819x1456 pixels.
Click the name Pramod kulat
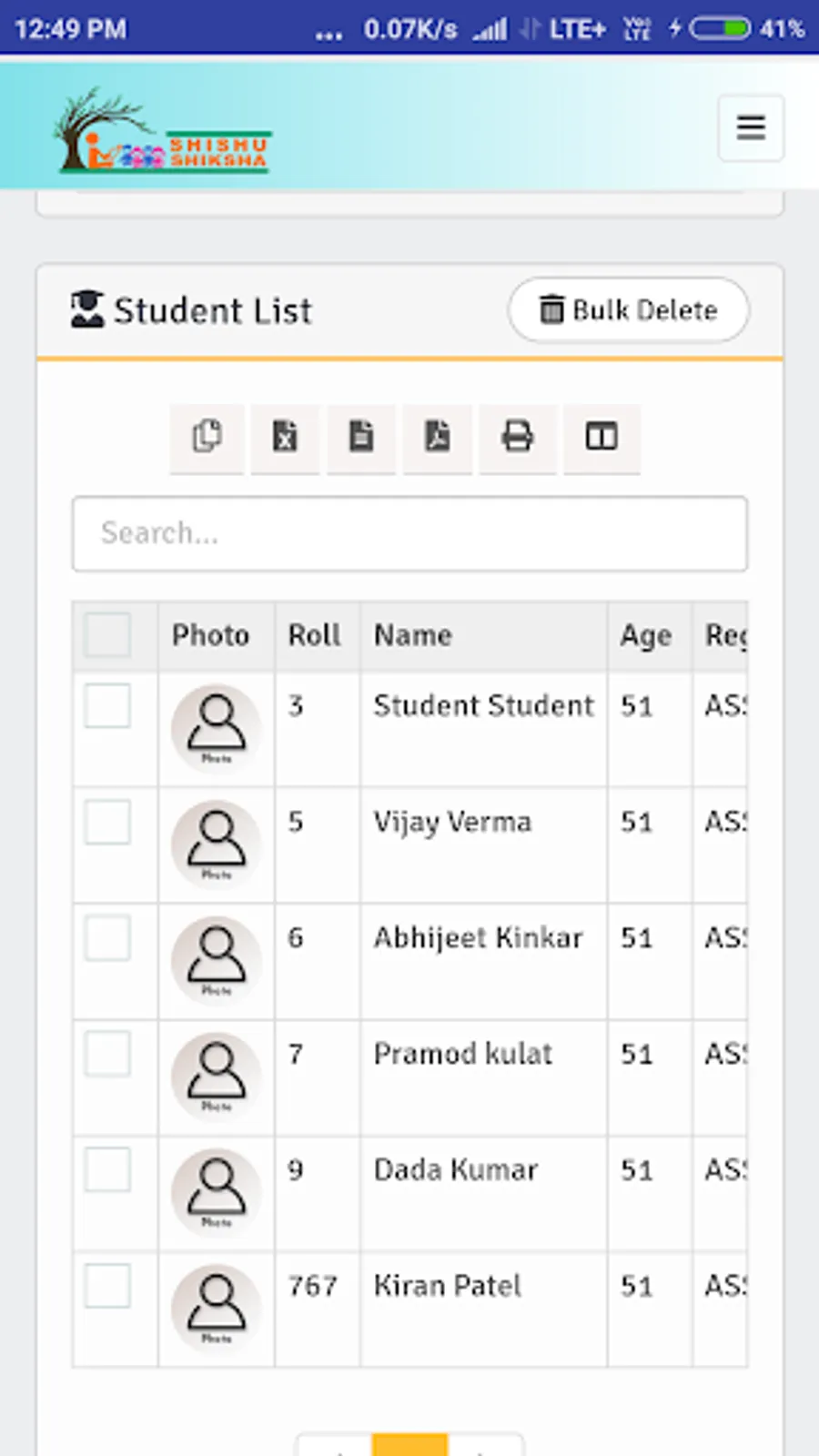click(x=462, y=1054)
